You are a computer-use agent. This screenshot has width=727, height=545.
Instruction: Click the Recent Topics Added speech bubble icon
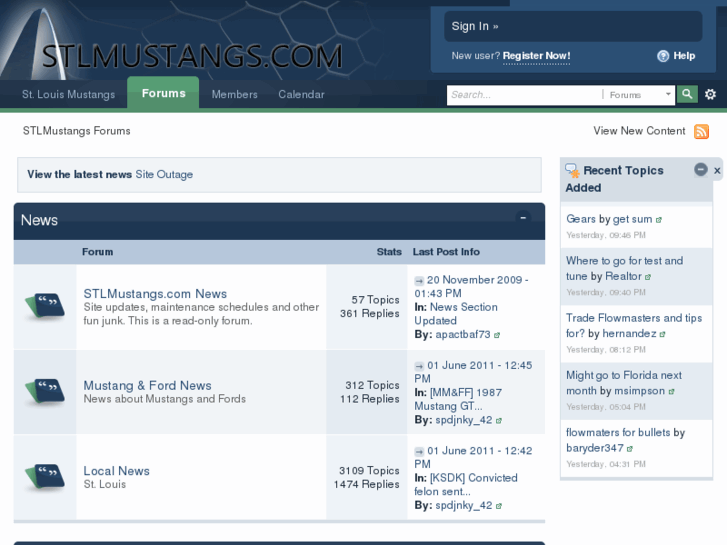pos(572,171)
